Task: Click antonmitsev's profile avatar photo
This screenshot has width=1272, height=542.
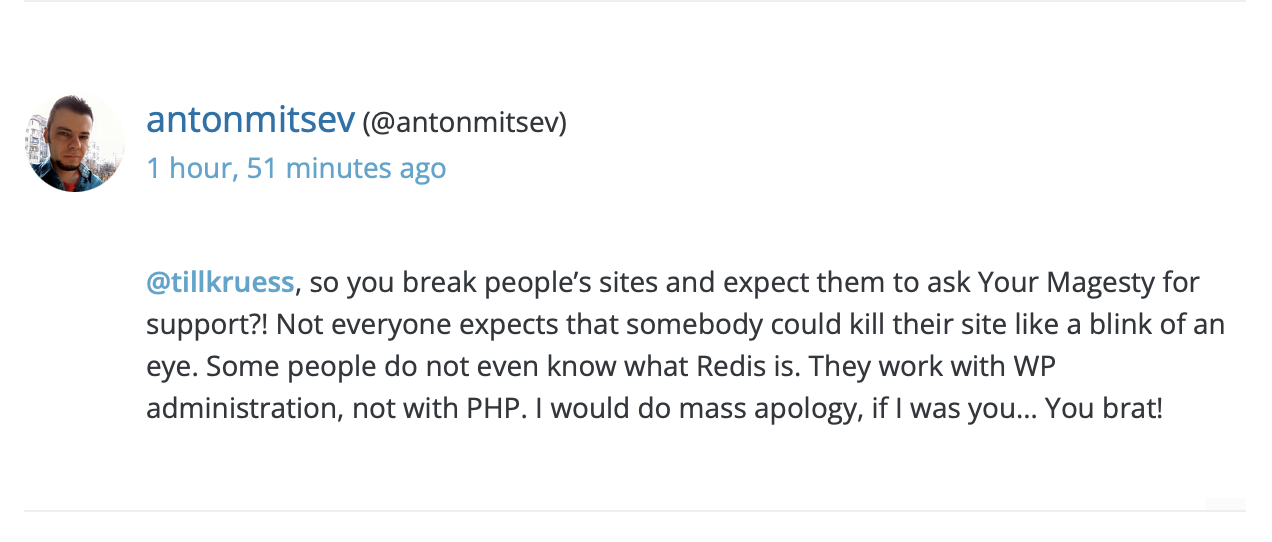Action: (75, 143)
